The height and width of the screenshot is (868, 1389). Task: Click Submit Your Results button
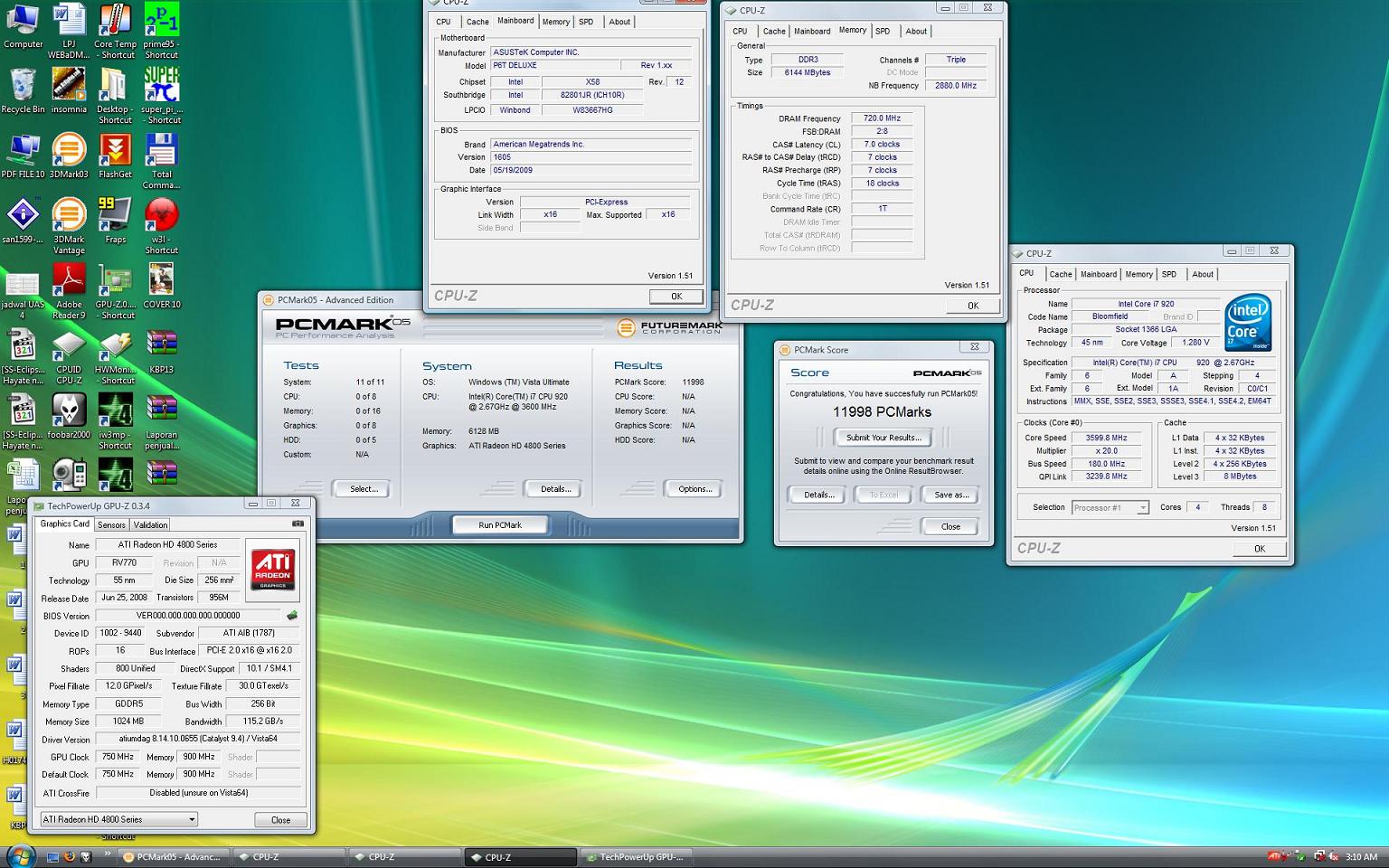(883, 438)
